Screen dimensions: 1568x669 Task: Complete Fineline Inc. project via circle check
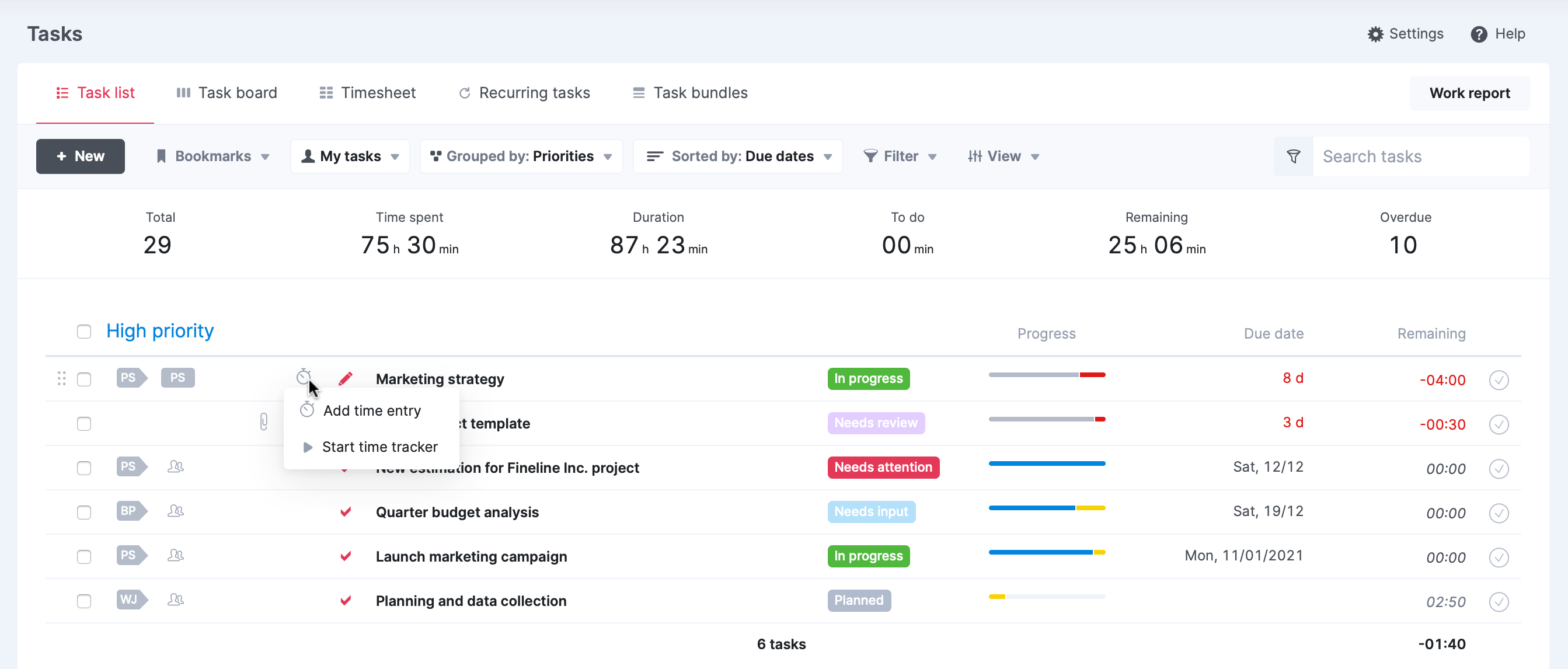[1499, 469]
